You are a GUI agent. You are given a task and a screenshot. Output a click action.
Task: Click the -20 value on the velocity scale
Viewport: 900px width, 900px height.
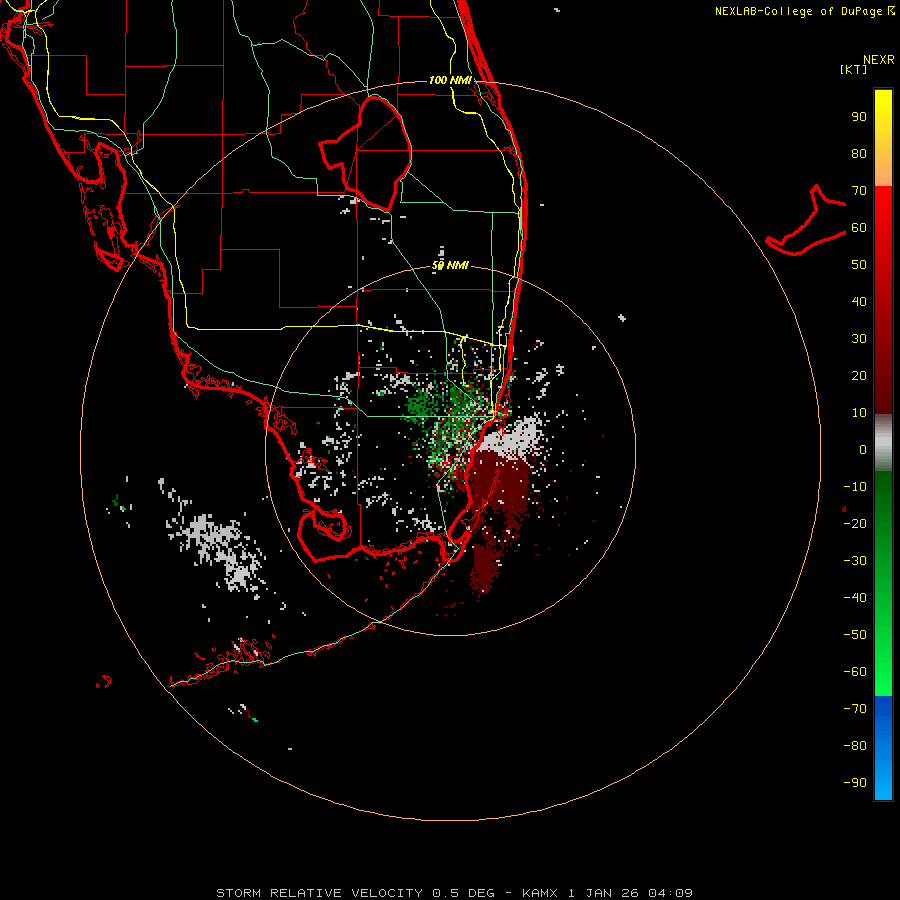click(x=855, y=524)
